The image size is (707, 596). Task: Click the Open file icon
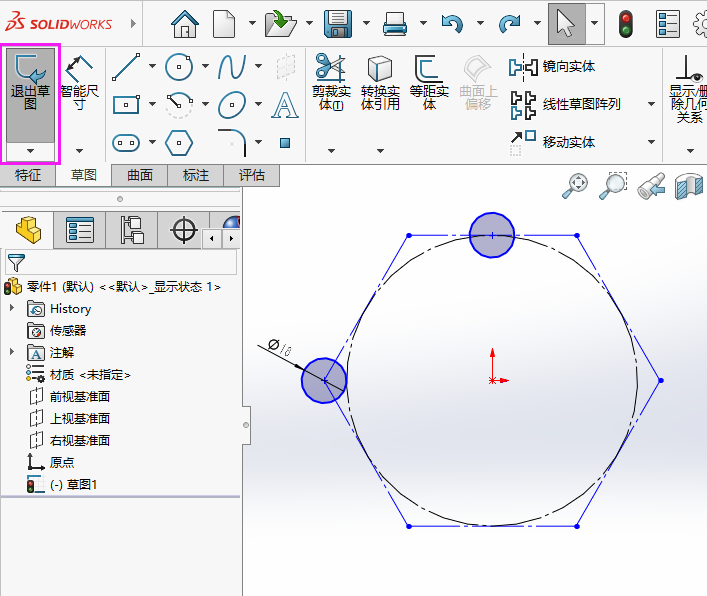pyautogui.click(x=280, y=23)
